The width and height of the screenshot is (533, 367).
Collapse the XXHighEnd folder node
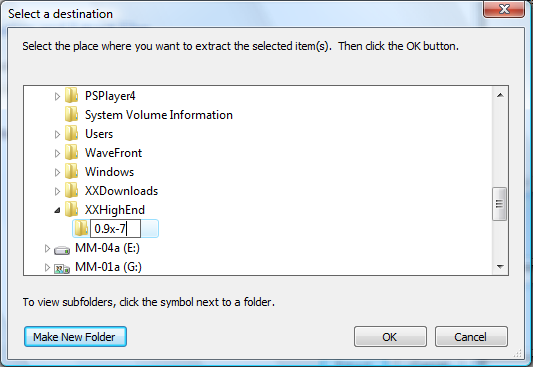[57, 211]
